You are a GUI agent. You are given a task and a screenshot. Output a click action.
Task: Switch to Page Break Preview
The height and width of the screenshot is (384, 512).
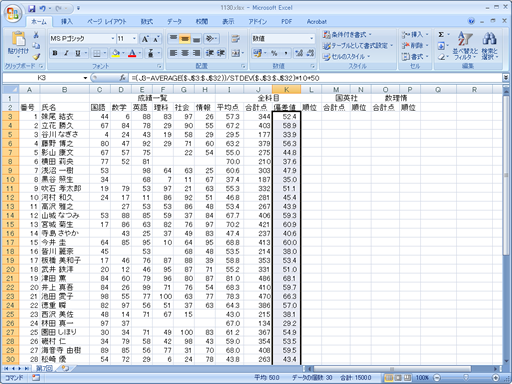[408, 378]
